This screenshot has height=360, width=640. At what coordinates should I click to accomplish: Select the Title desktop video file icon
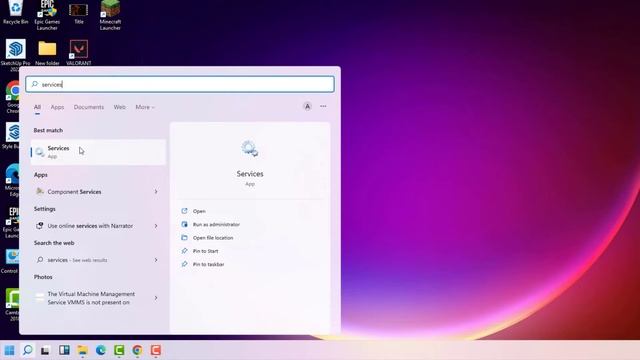click(79, 12)
